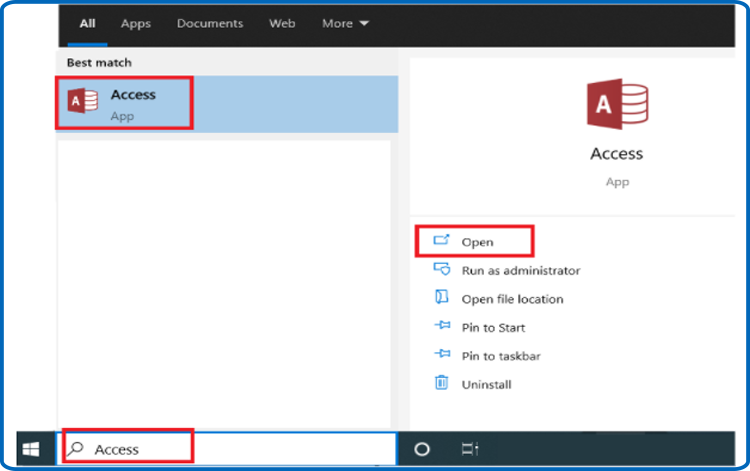This screenshot has width=750, height=471.
Task: Open the Access app best match result
Action: tap(227, 104)
